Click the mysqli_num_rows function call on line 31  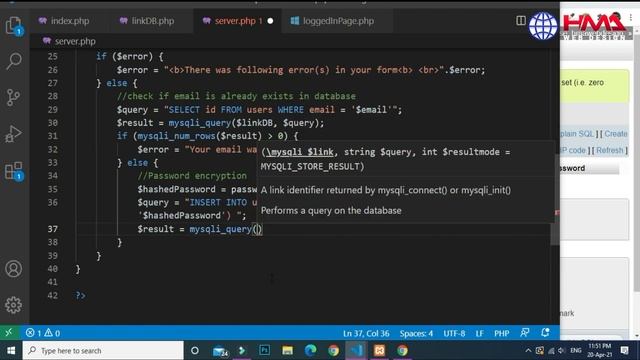[x=176, y=136]
